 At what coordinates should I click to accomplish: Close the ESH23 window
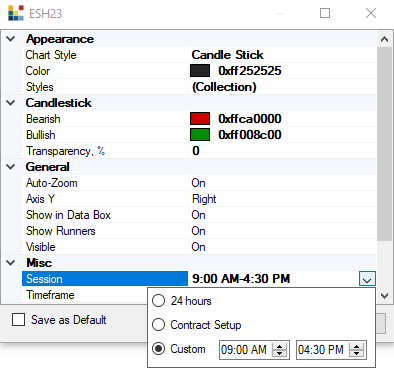click(x=371, y=13)
